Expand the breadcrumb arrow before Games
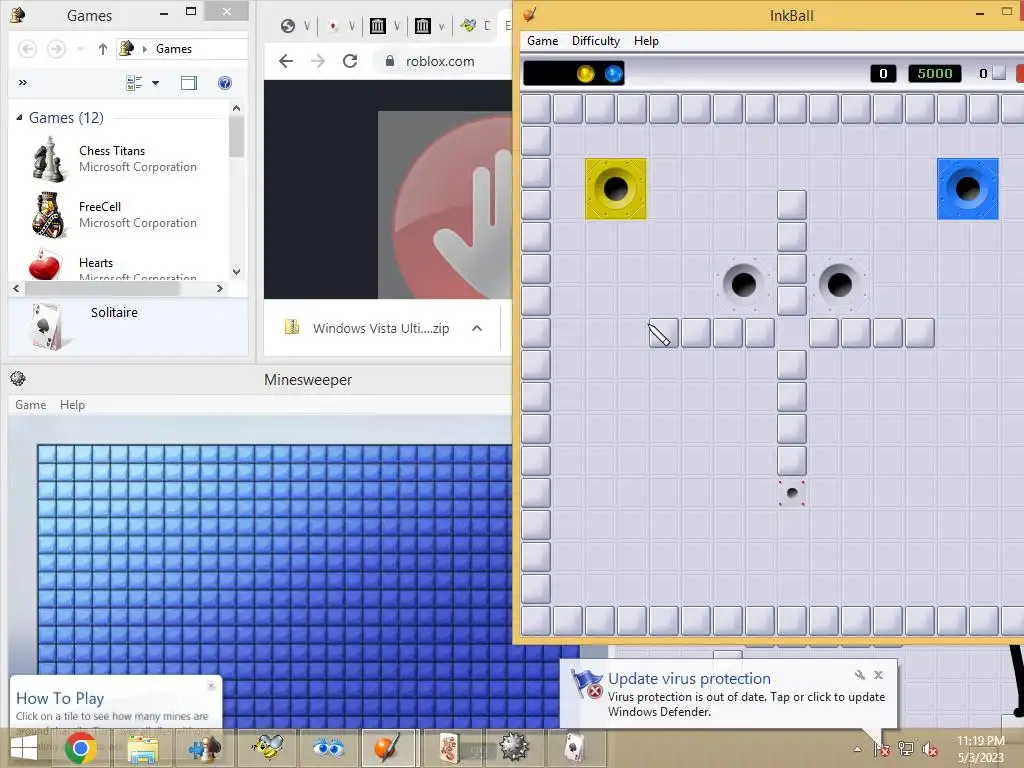 click(x=144, y=49)
